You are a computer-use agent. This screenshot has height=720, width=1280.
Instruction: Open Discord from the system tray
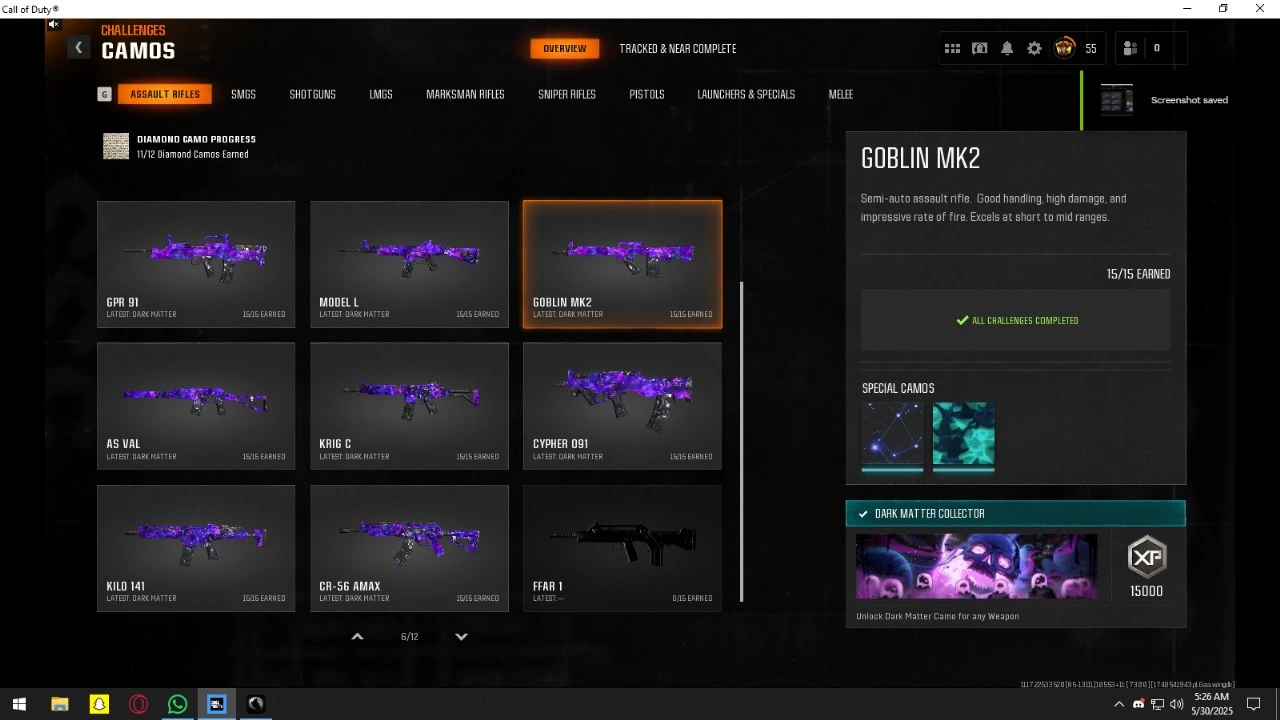[1138, 704]
